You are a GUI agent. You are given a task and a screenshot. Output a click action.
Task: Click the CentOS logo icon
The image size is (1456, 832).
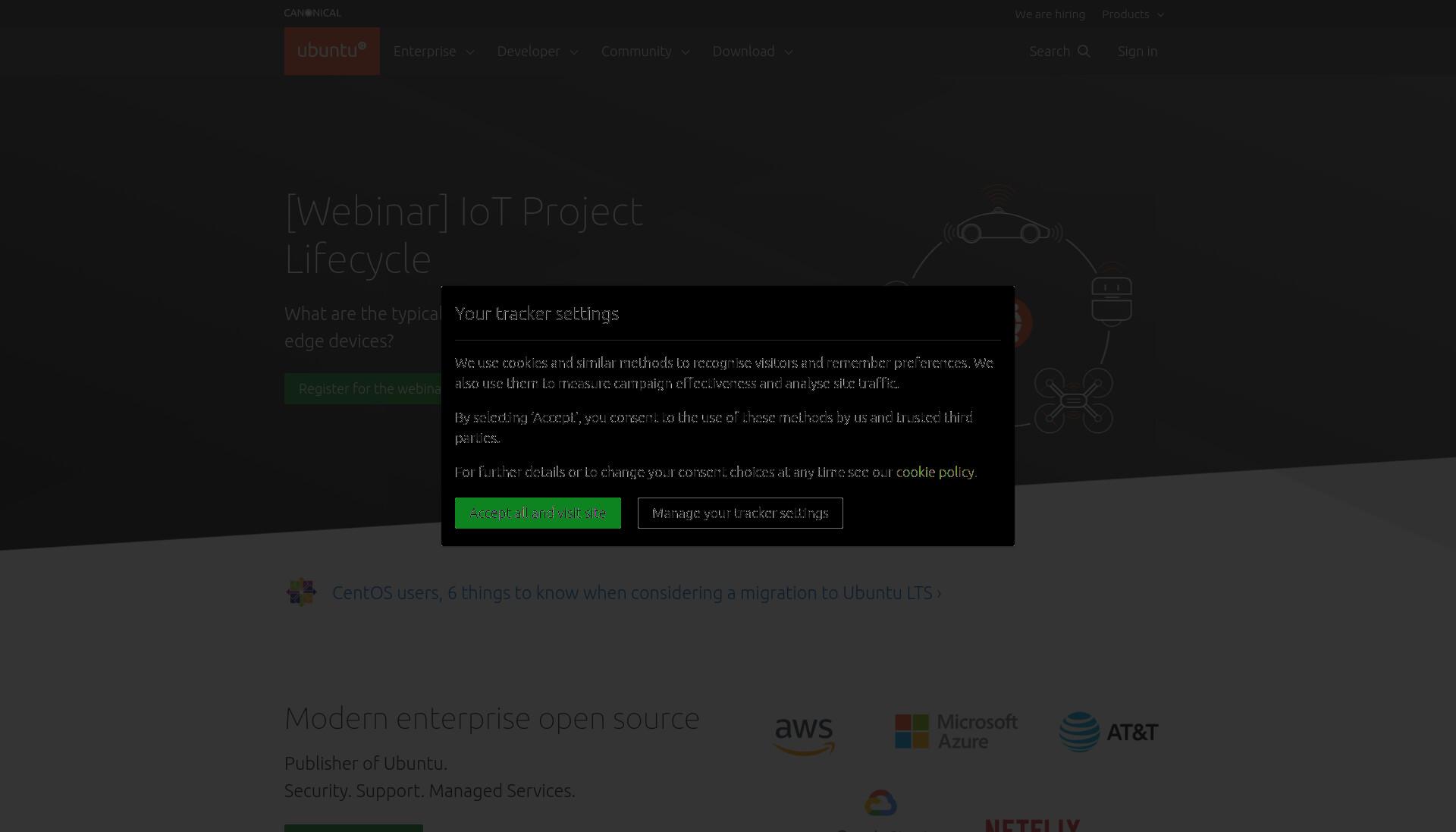point(301,592)
